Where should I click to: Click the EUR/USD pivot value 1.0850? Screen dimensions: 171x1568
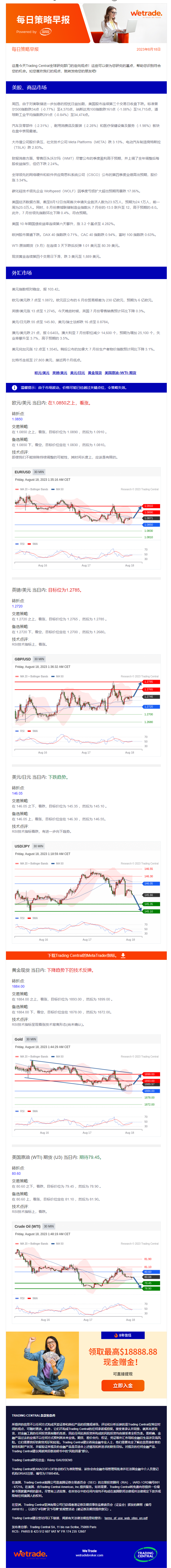(18, 419)
